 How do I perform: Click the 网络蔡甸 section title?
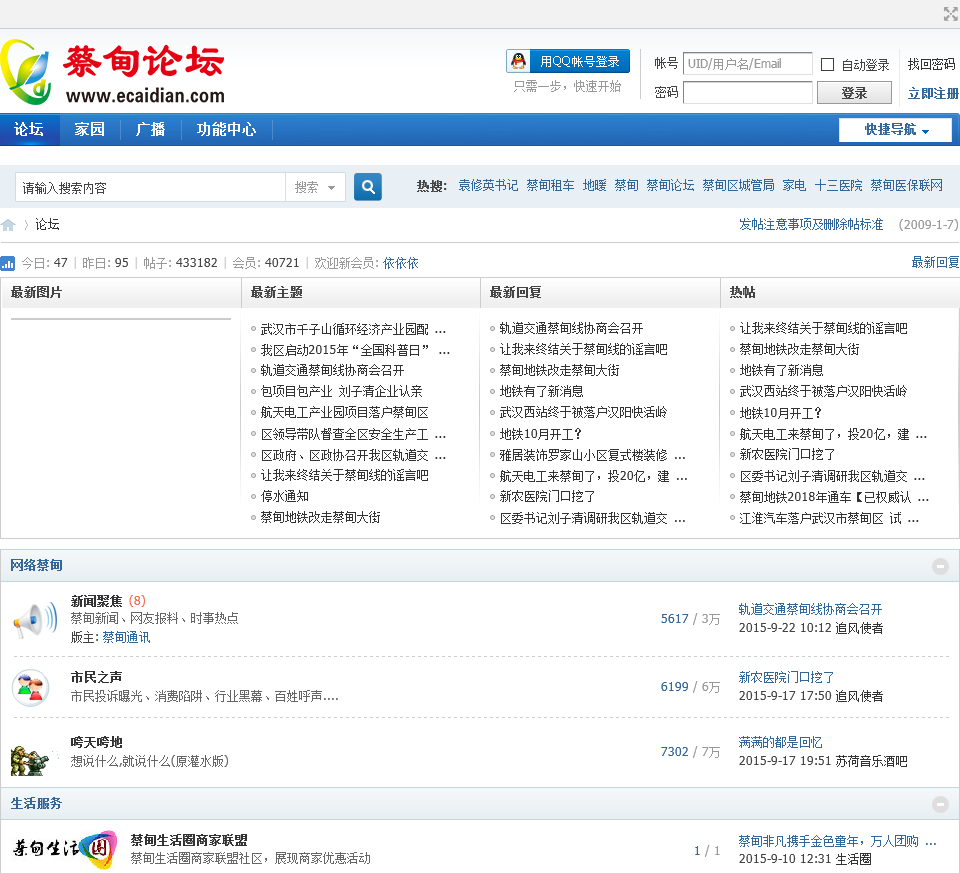(x=36, y=566)
